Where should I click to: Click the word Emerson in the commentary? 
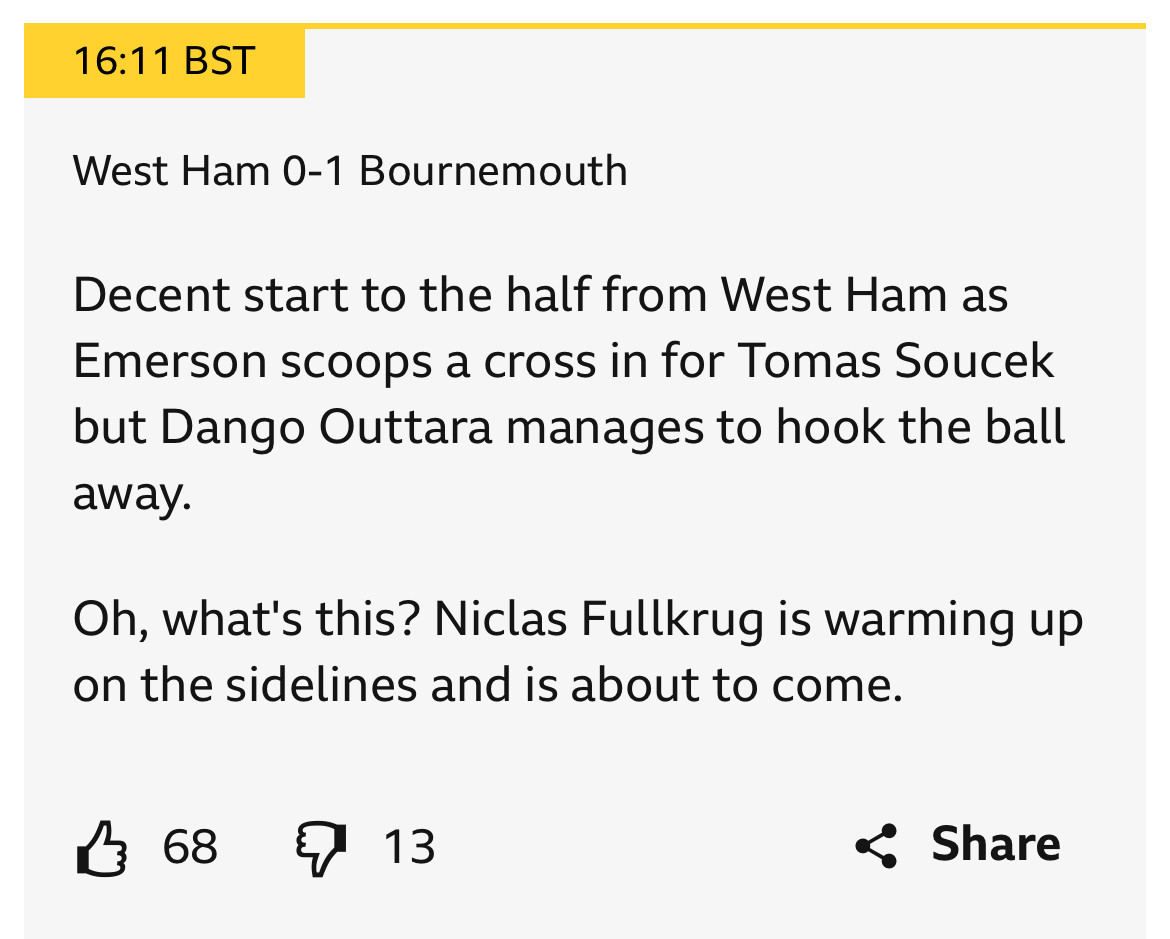pyautogui.click(x=170, y=361)
